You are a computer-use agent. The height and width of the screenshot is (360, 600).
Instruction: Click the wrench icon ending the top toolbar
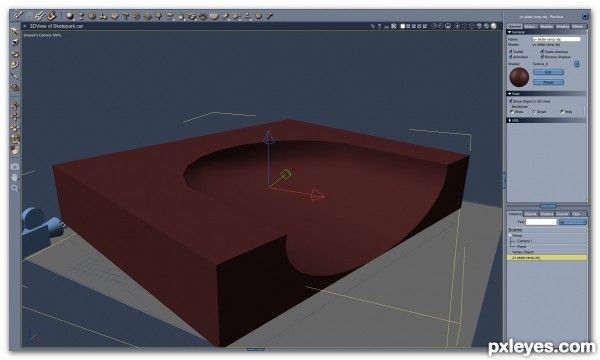(x=269, y=16)
